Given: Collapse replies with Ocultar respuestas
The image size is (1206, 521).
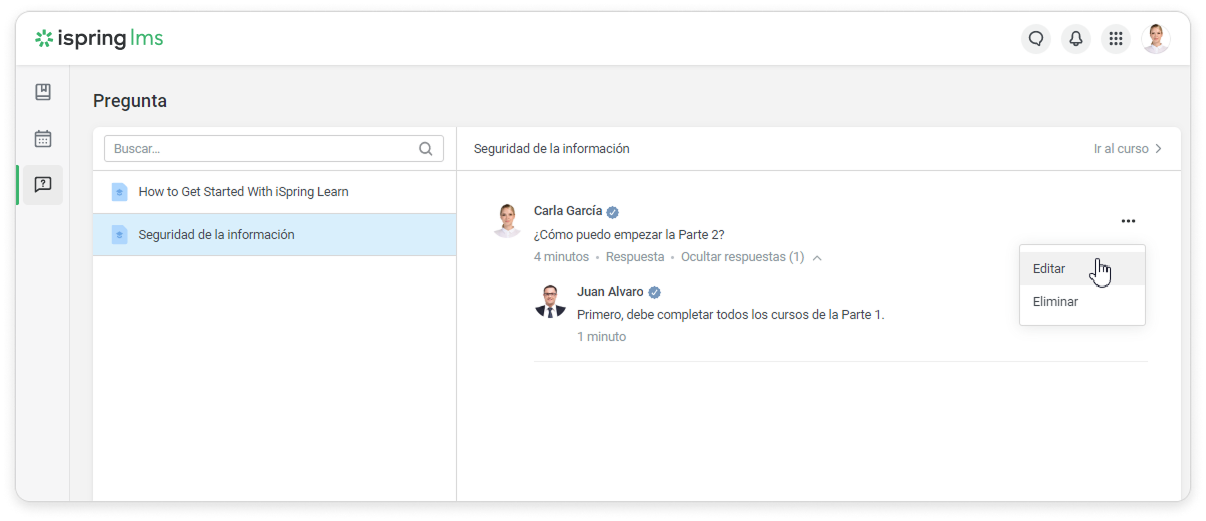Looking at the screenshot, I should [x=742, y=257].
